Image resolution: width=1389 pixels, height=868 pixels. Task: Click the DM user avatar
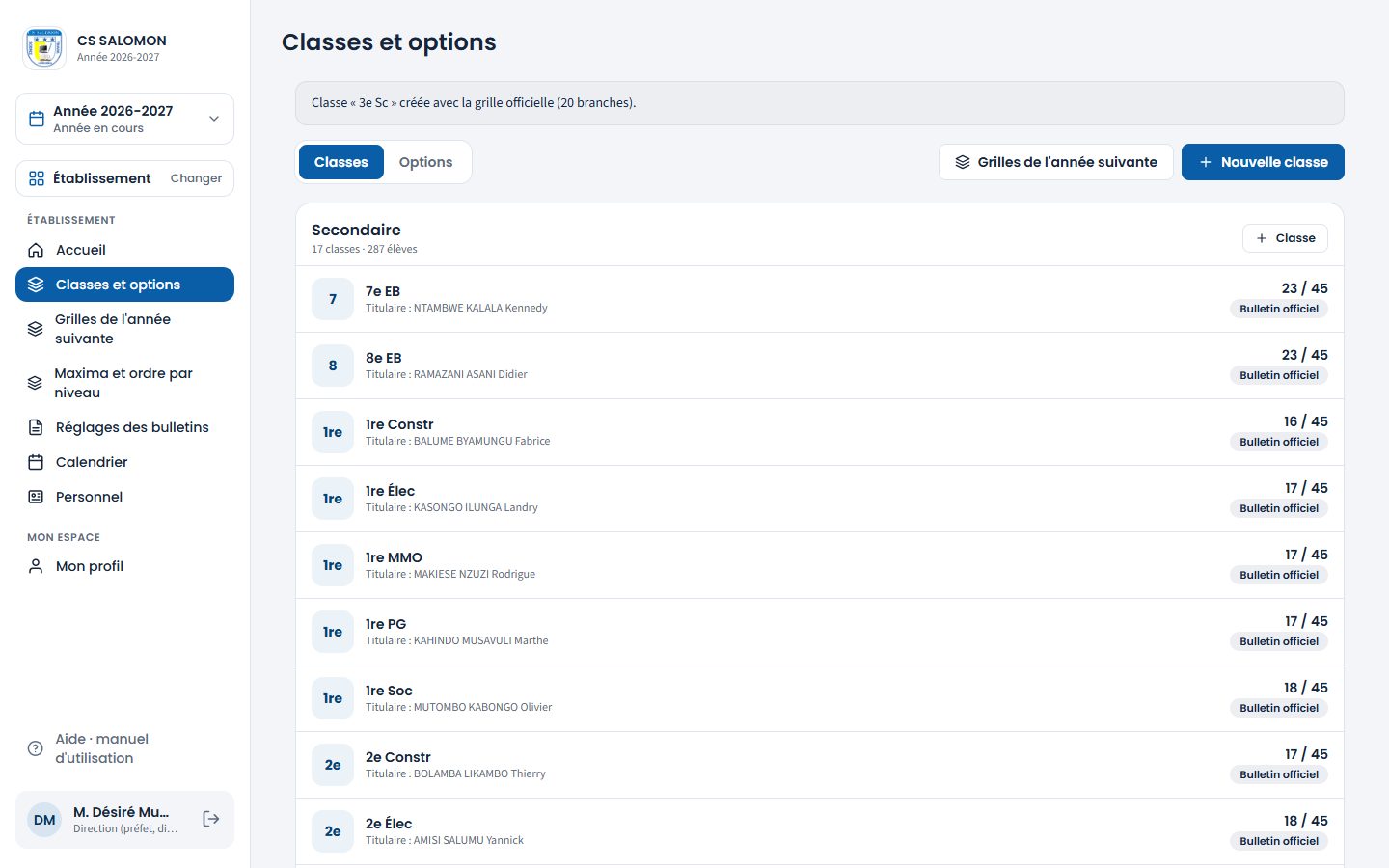[44, 820]
